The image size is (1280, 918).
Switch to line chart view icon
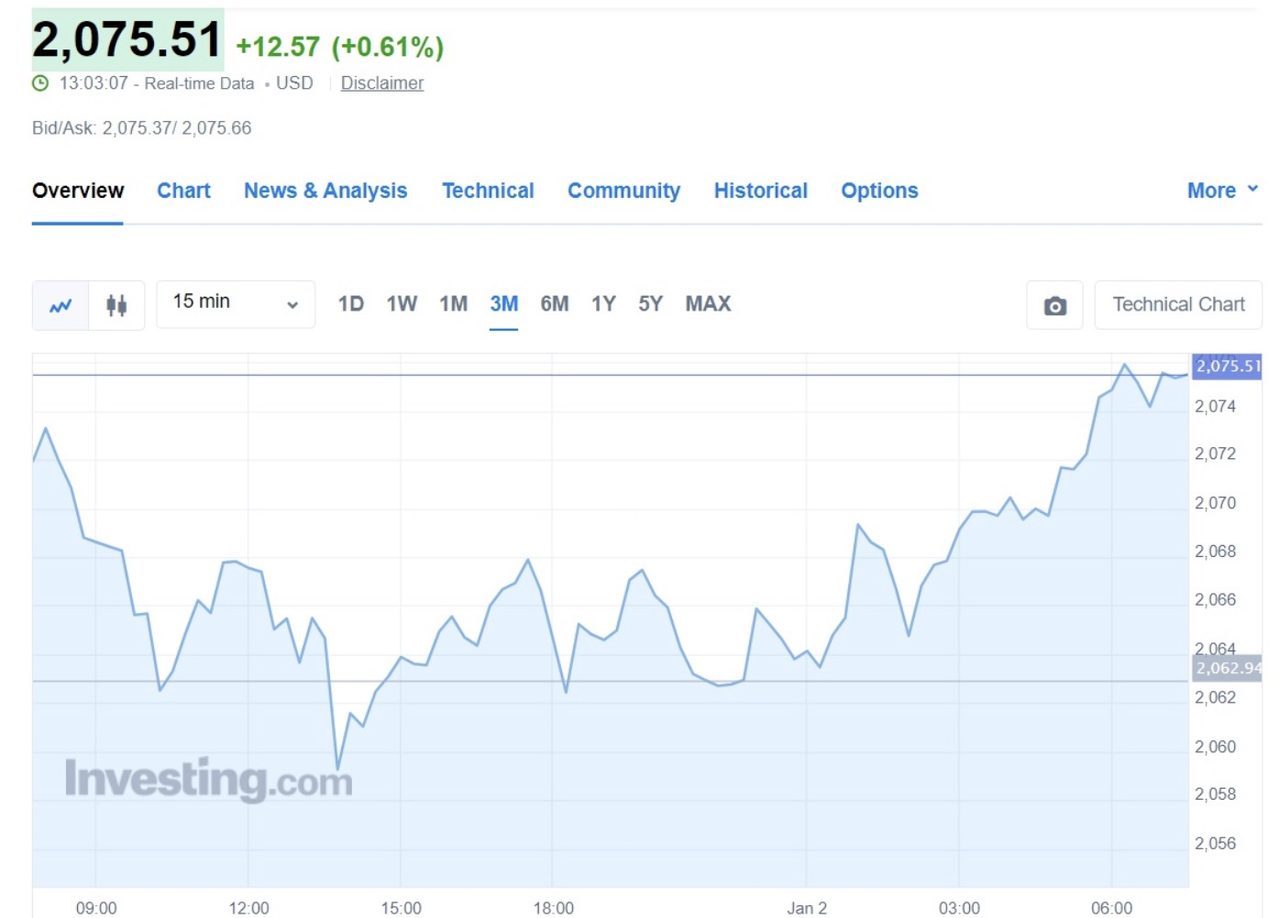coord(60,305)
